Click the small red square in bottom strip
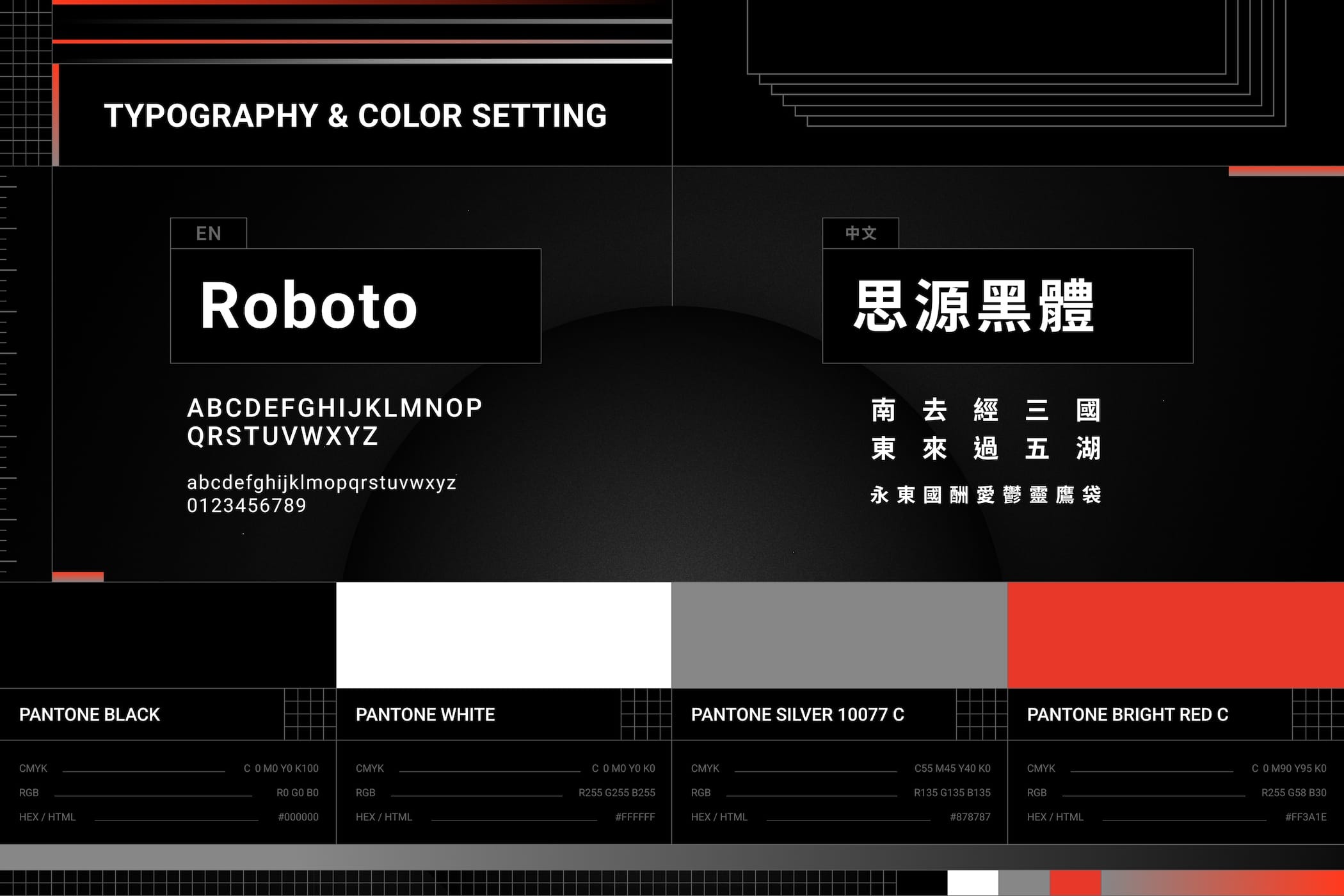Screen dimensions: 1344x896 pos(1075,883)
